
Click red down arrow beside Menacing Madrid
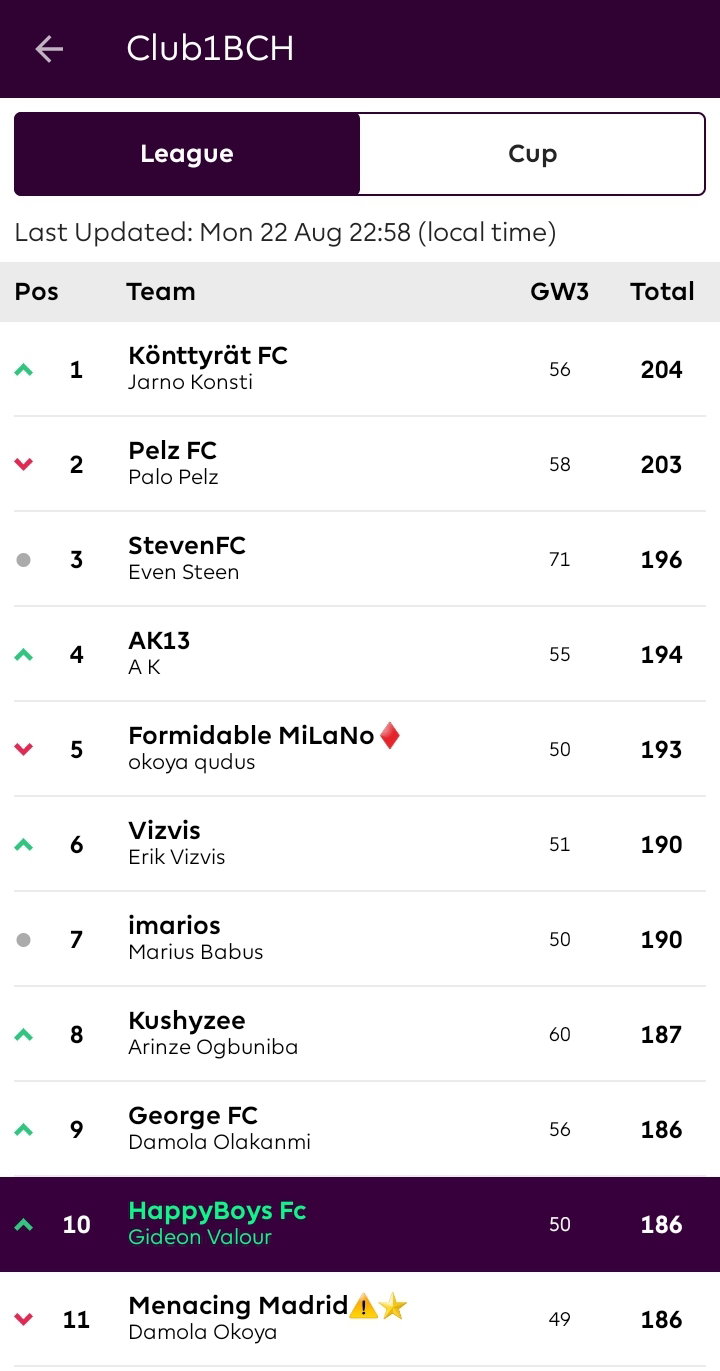point(24,1320)
